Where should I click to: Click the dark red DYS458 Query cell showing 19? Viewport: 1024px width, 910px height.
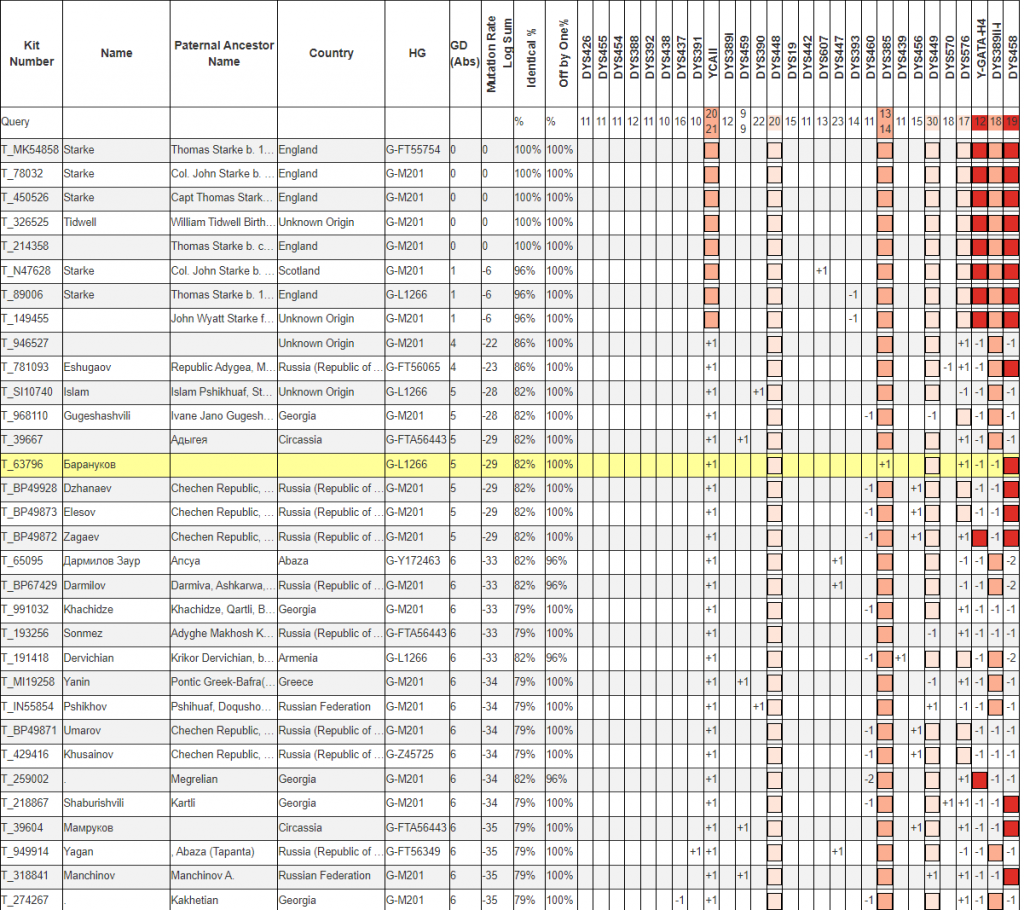point(1012,121)
